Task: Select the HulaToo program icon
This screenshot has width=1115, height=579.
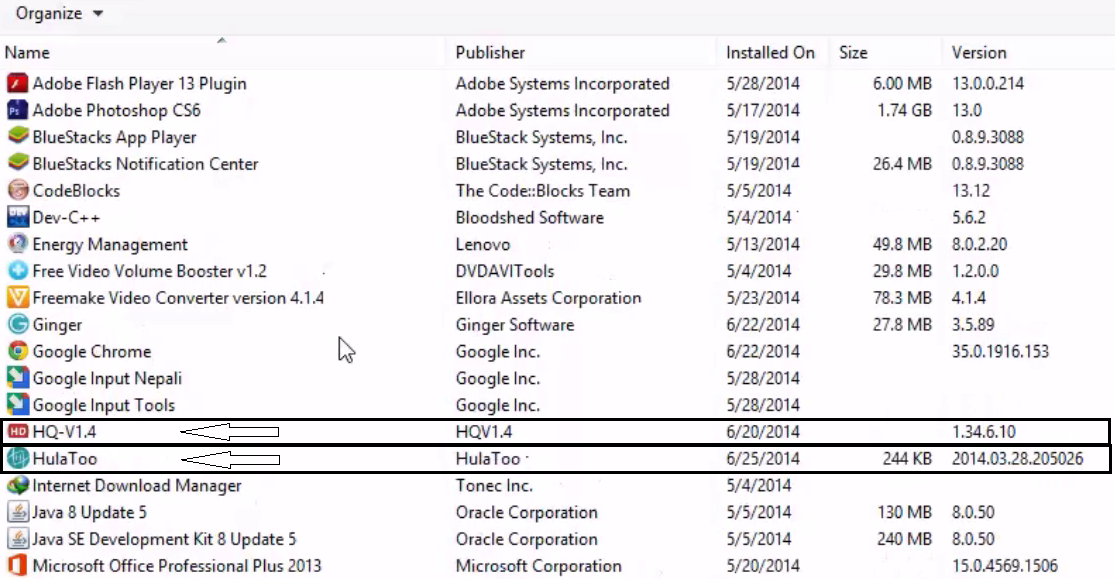Action: pos(17,459)
